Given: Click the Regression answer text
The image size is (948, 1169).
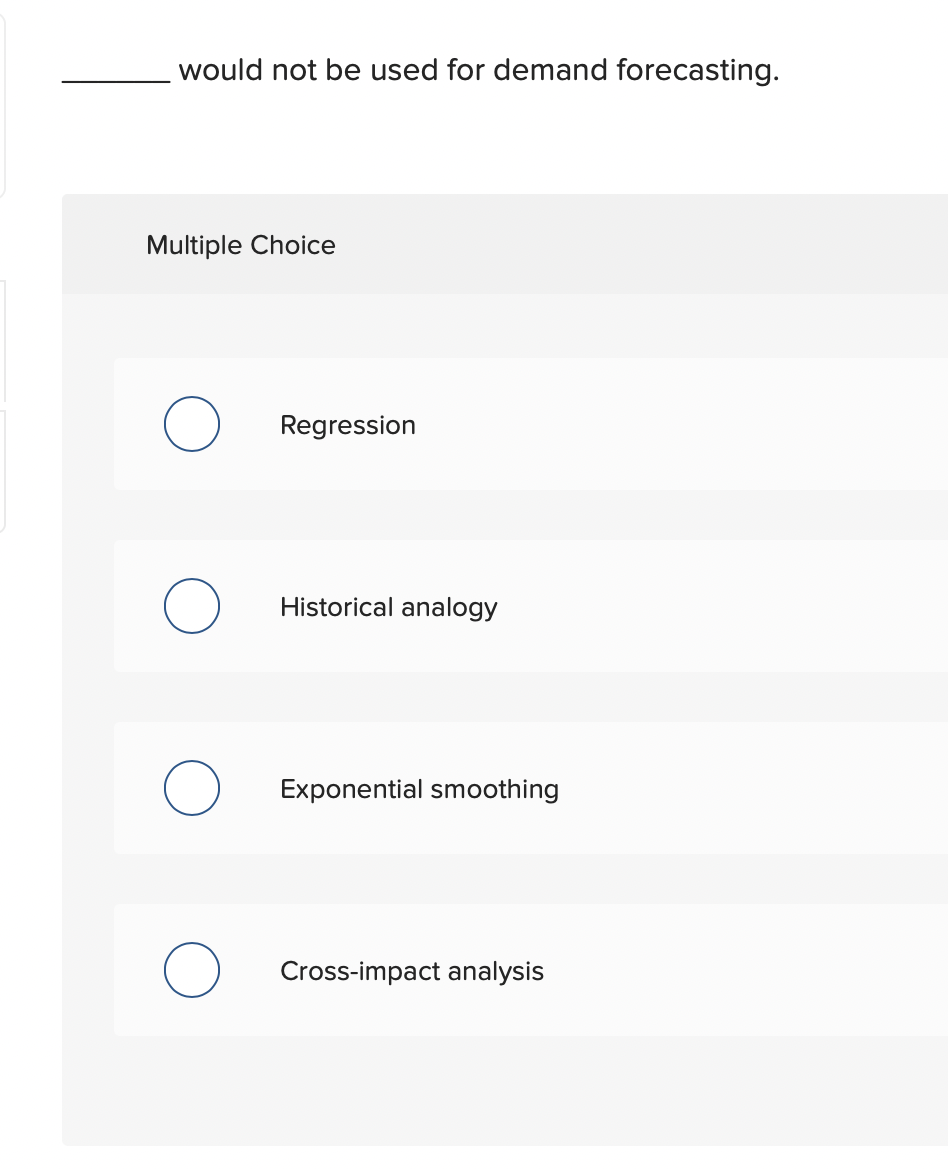Looking at the screenshot, I should point(347,424).
